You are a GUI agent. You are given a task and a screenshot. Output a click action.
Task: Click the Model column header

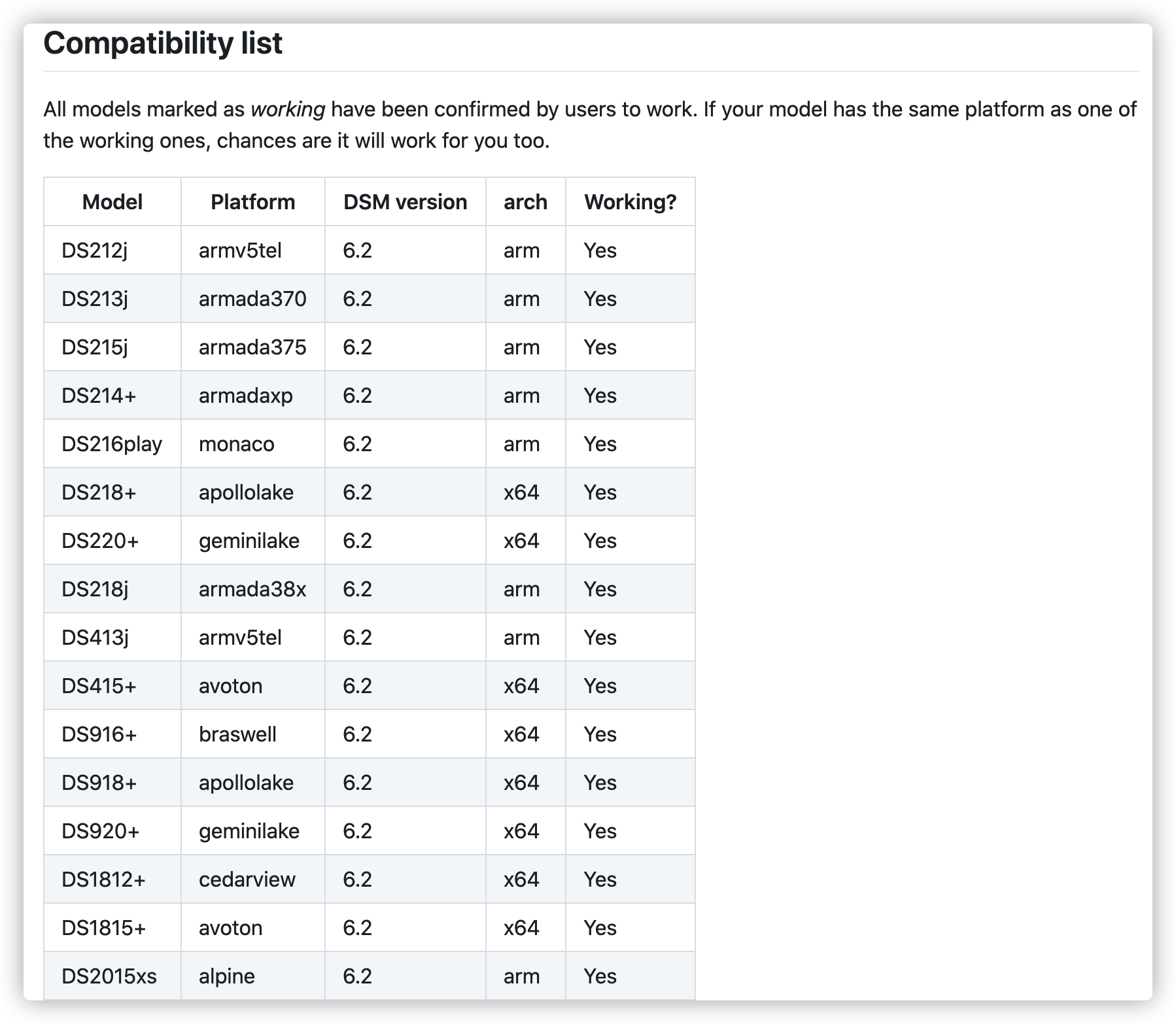(x=112, y=202)
